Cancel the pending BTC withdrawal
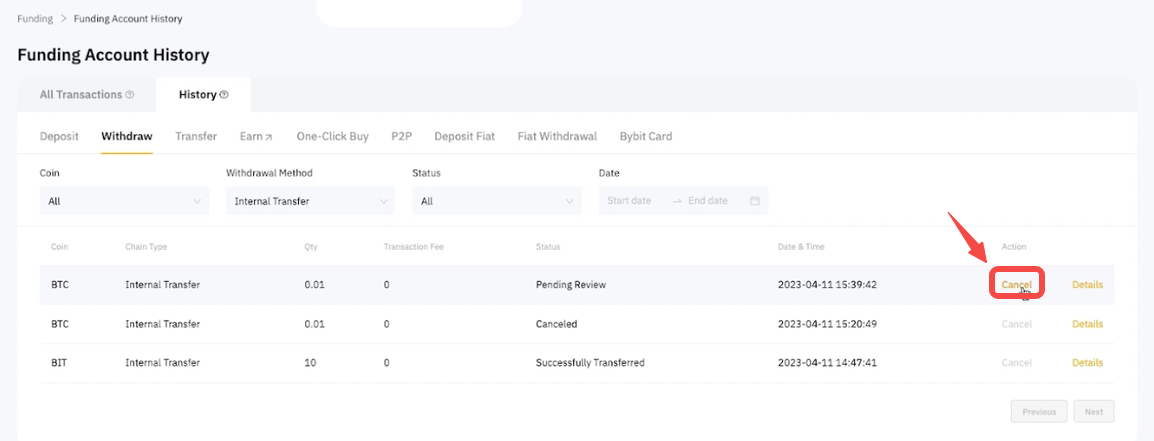 1016,285
